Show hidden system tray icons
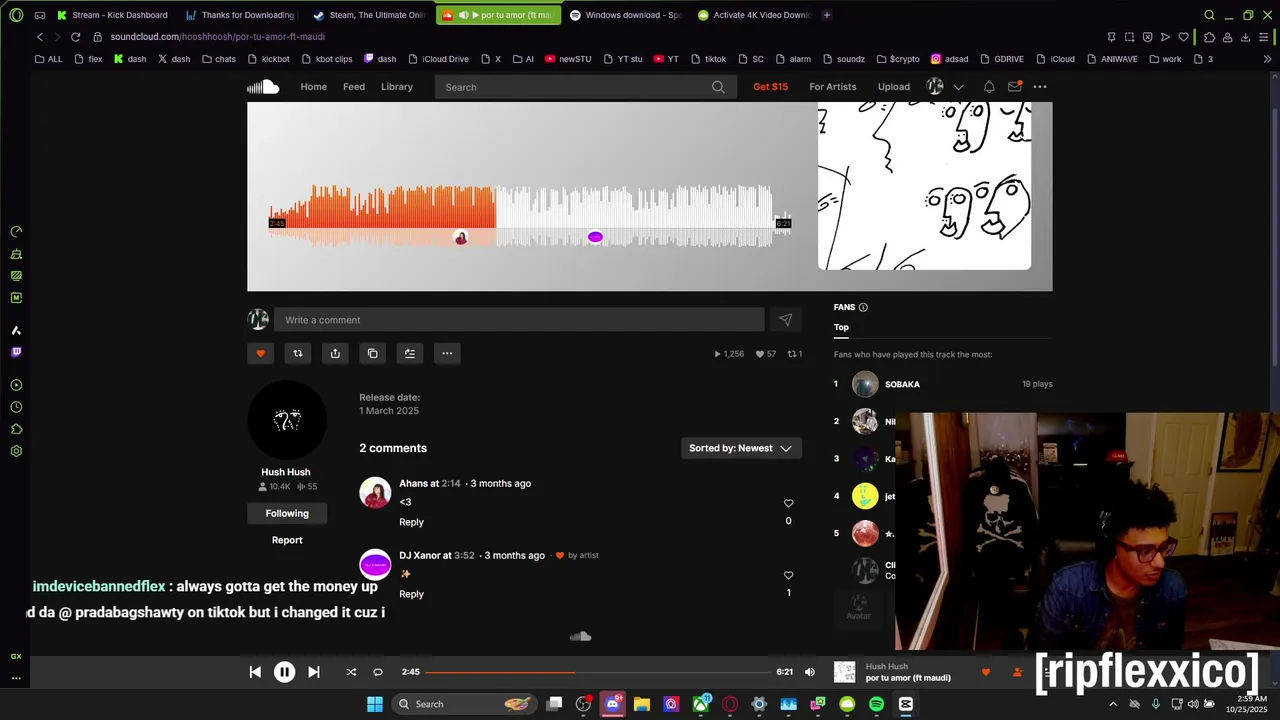Image resolution: width=1280 pixels, height=720 pixels. point(1113,704)
